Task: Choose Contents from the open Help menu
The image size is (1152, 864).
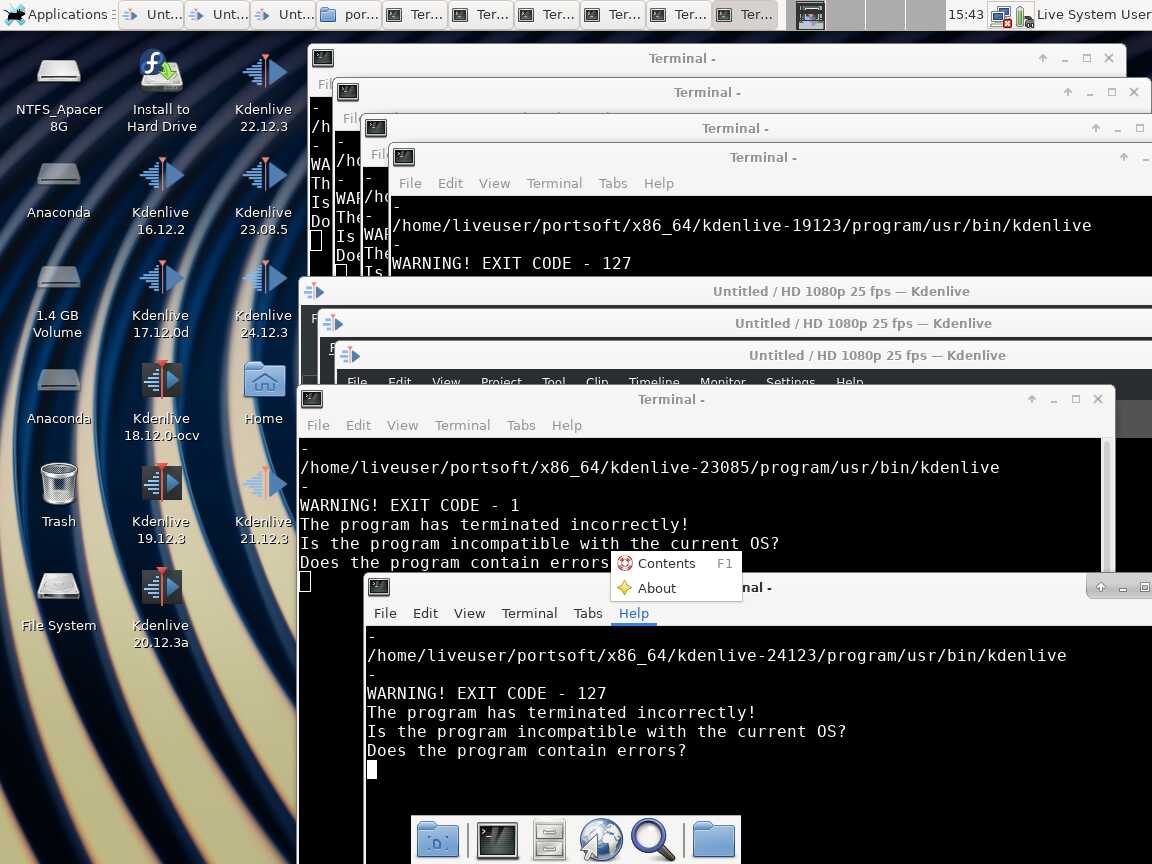Action: (x=675, y=564)
